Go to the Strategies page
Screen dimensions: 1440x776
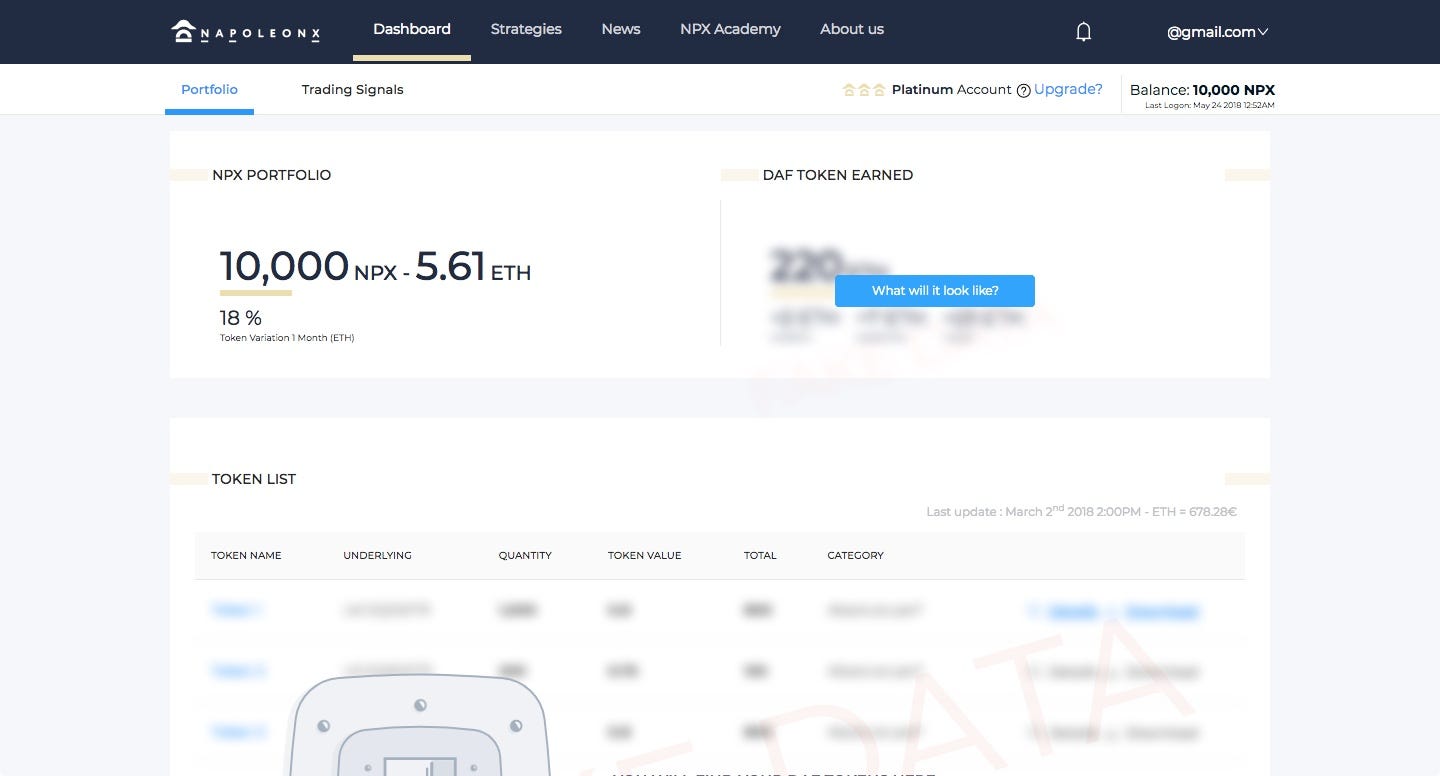pos(526,29)
